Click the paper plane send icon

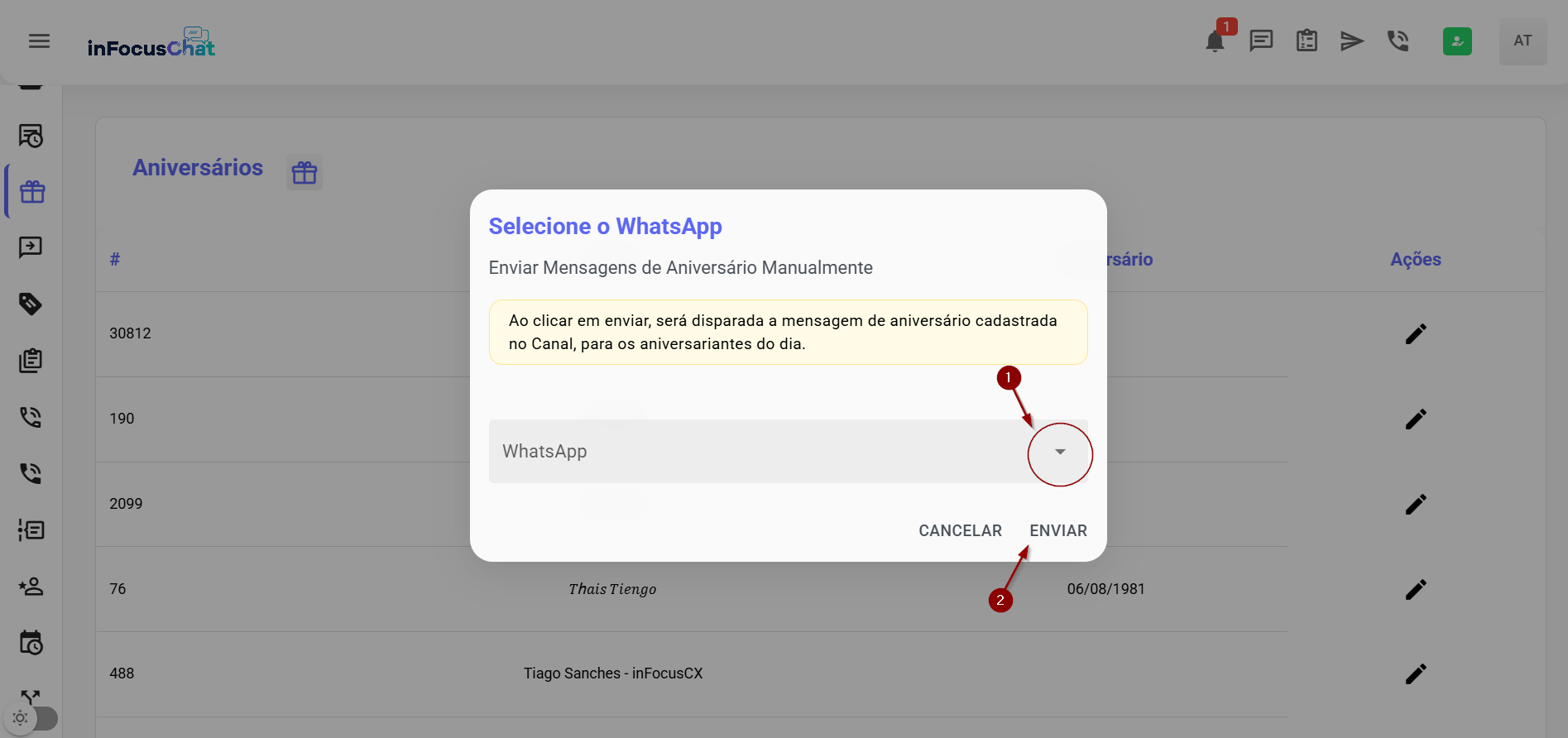tap(1352, 41)
